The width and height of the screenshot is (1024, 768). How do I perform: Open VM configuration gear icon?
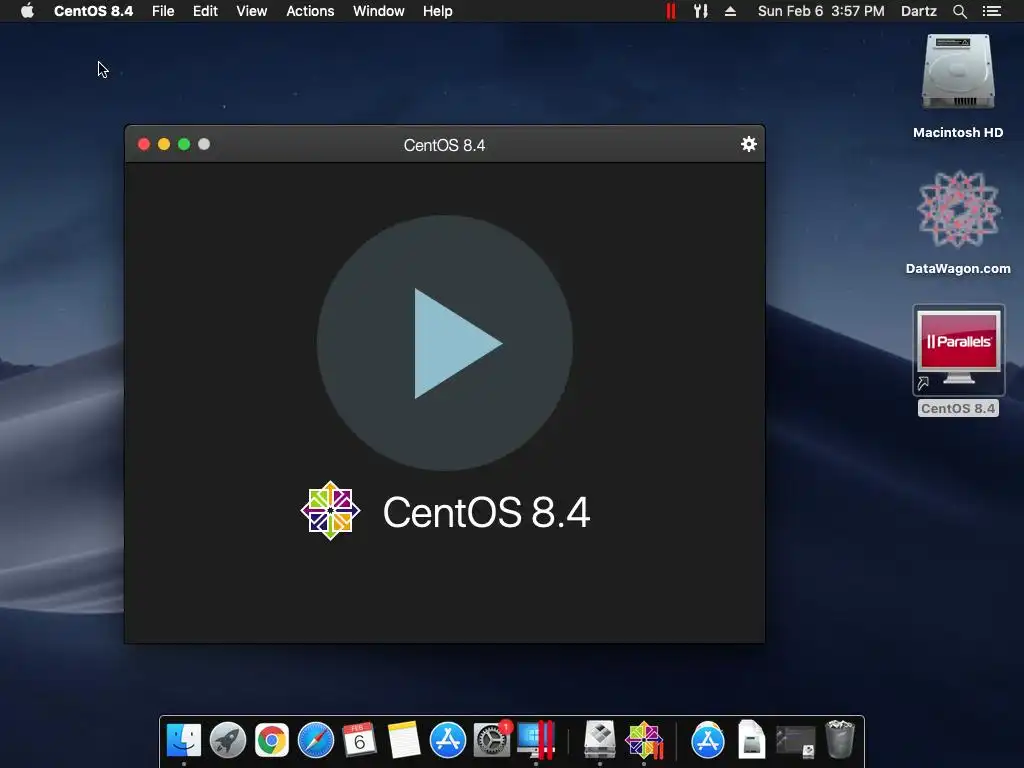(748, 144)
